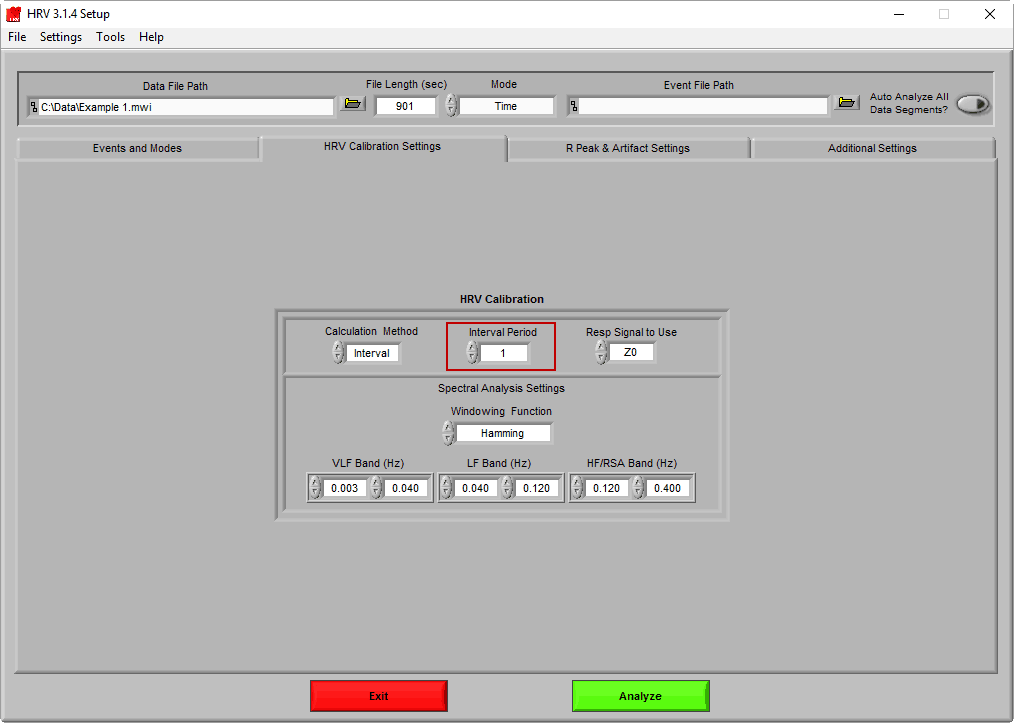Click the Mode field showing Time
This screenshot has width=1014, height=723.
(506, 106)
